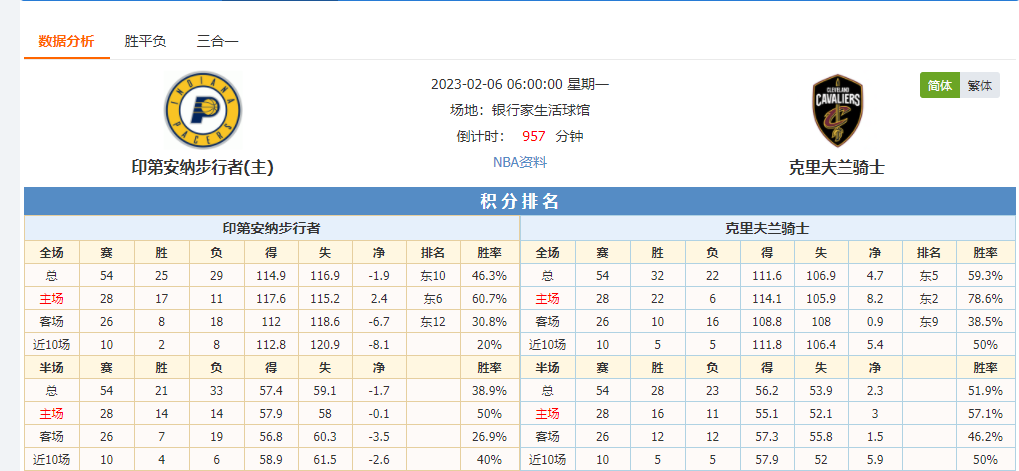Viewport: 1019px width, 471px height.
Task: Click the countdown value 957
Action: (534, 136)
